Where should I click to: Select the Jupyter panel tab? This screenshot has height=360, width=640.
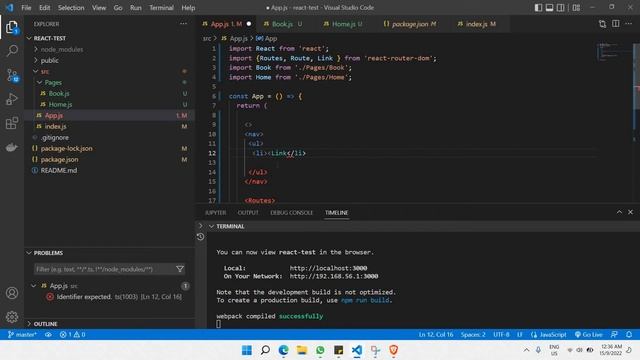pyautogui.click(x=215, y=213)
